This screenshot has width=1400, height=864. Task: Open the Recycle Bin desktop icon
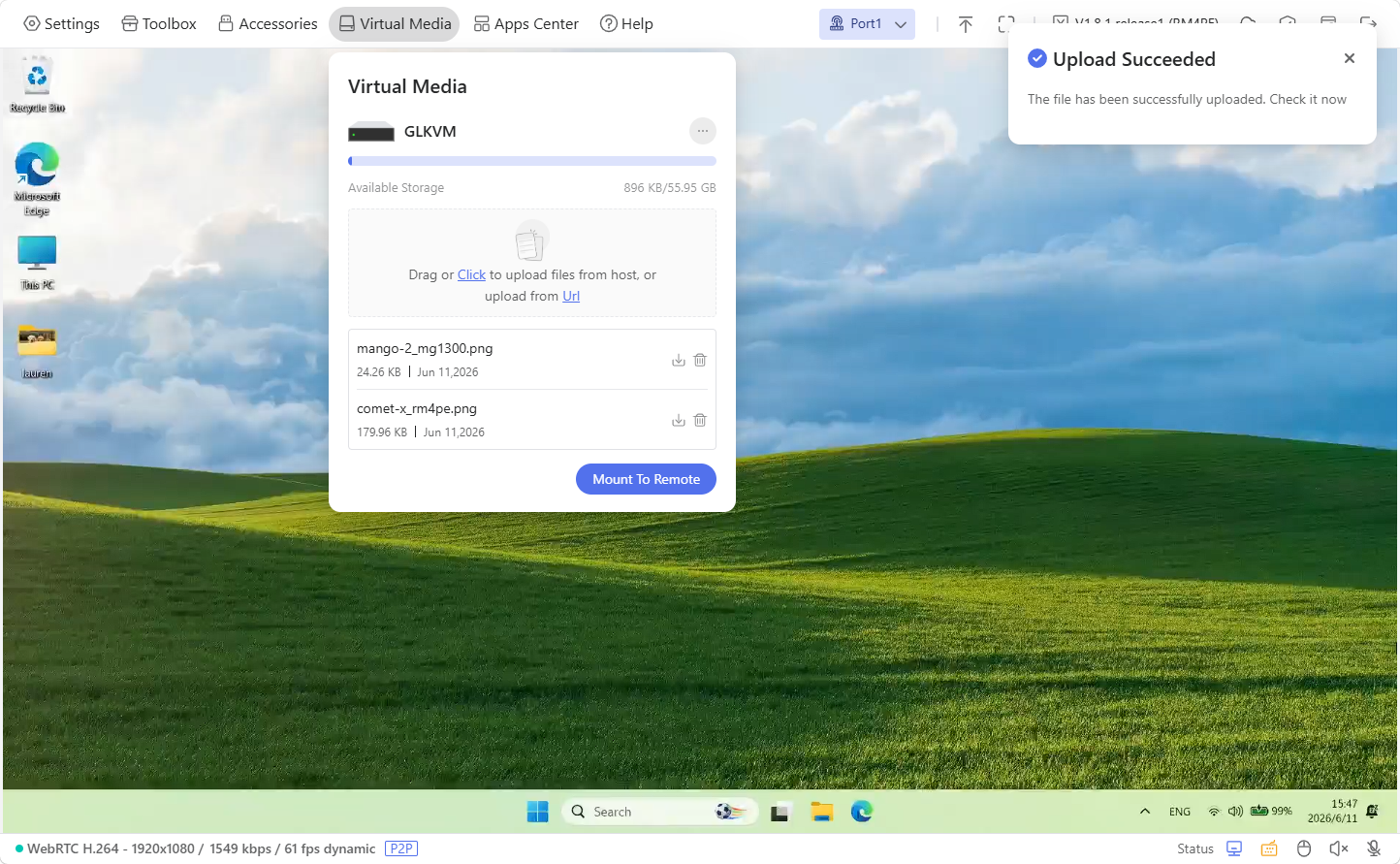(37, 84)
